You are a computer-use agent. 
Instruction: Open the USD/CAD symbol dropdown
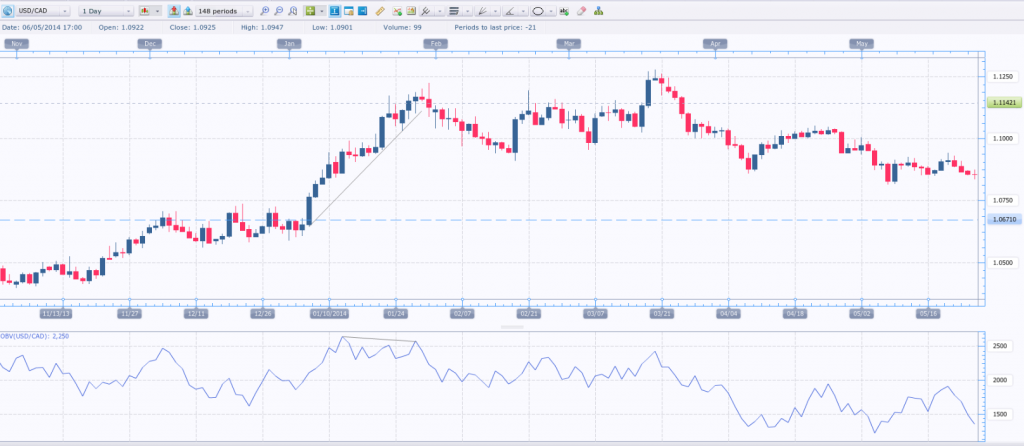[x=36, y=10]
